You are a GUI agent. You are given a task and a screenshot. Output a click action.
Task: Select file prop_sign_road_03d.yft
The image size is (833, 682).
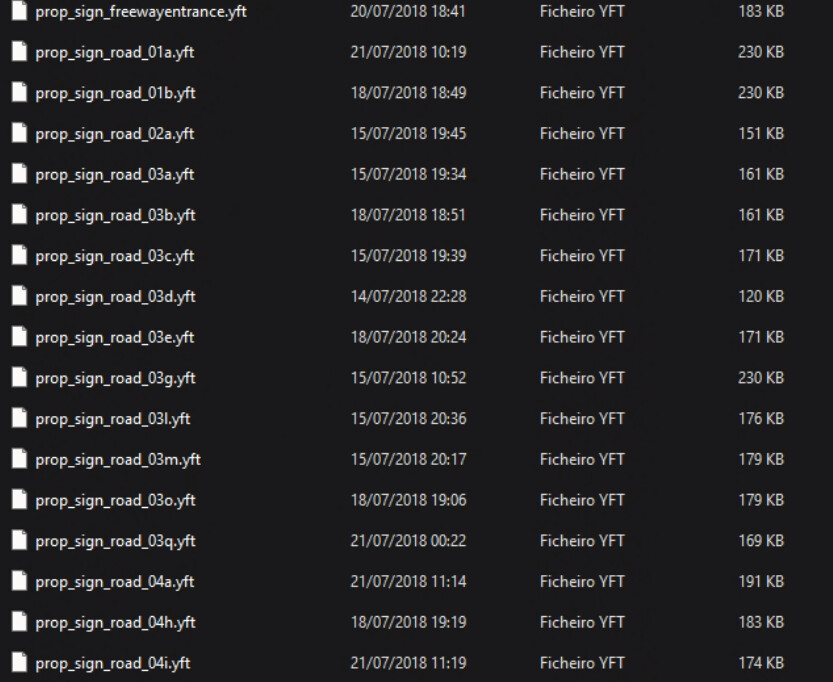click(x=115, y=296)
